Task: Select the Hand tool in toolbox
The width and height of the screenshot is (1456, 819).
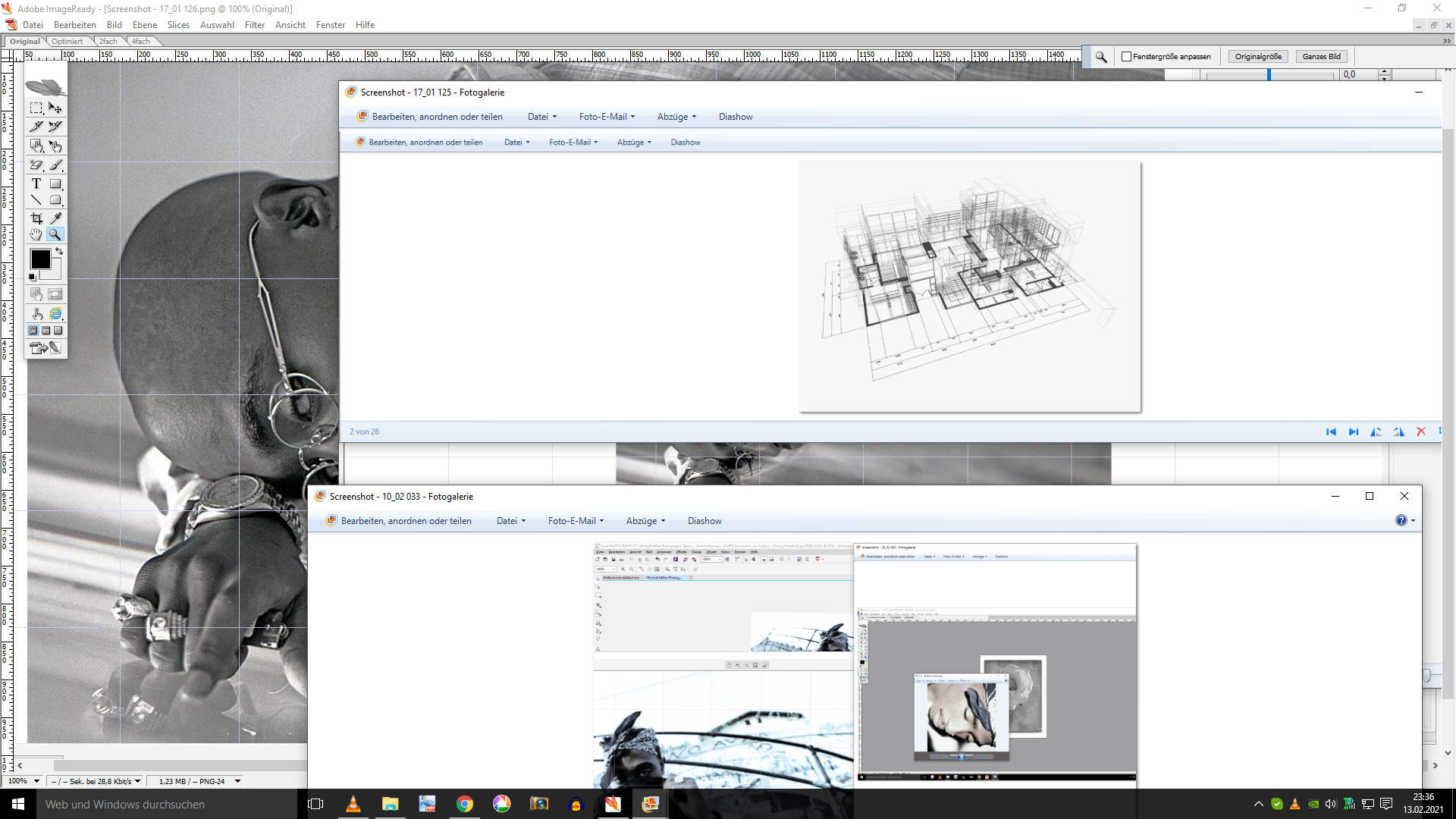Action: coord(36,235)
